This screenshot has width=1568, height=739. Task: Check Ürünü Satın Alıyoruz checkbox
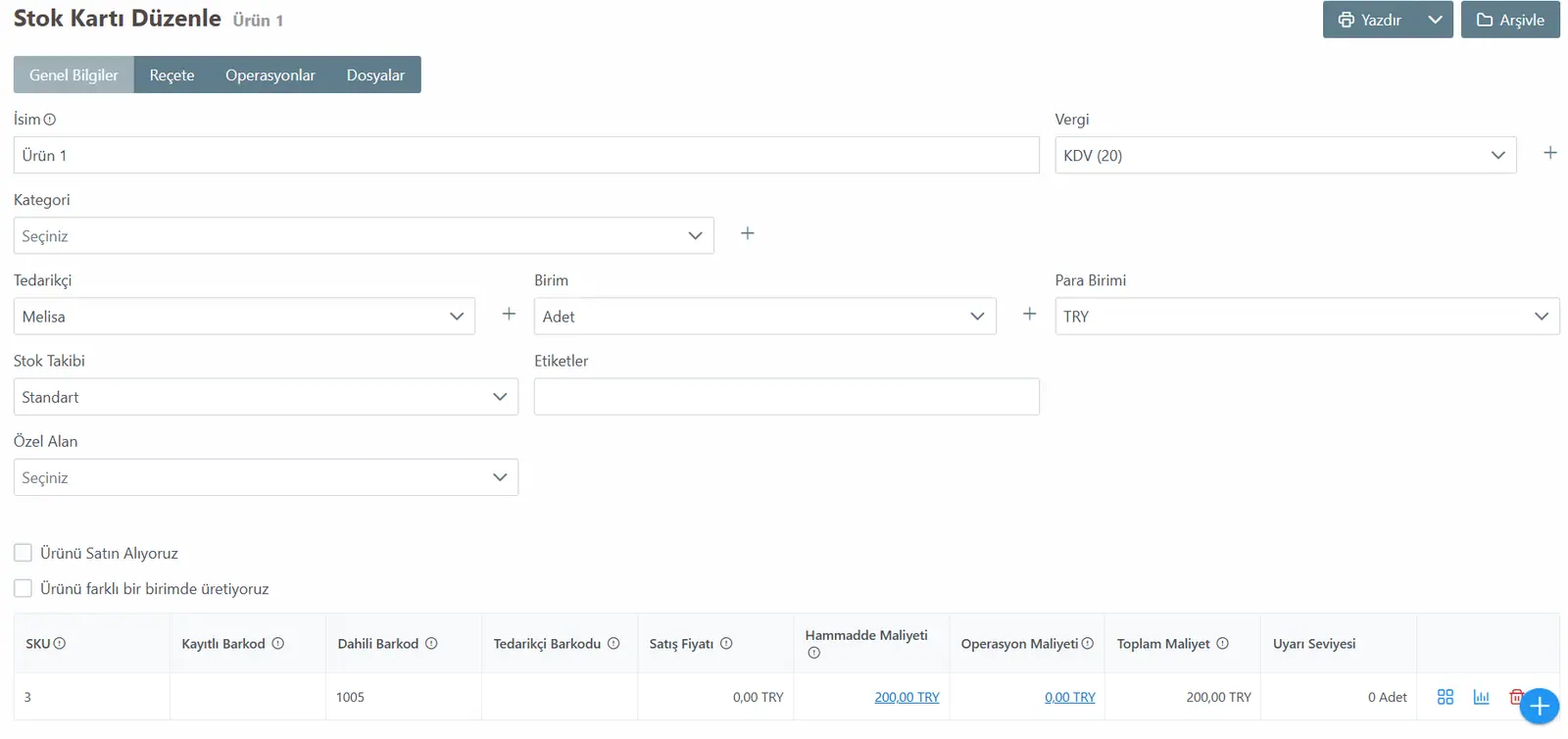[23, 553]
